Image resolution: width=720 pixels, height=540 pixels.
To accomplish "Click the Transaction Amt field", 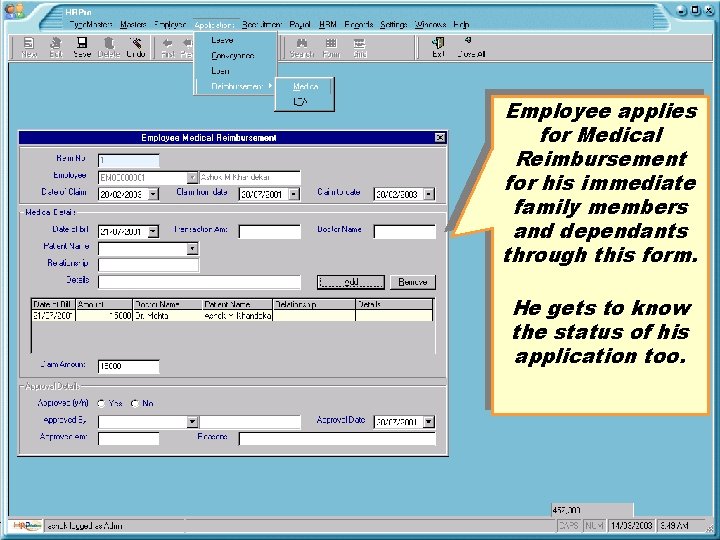I will [270, 231].
